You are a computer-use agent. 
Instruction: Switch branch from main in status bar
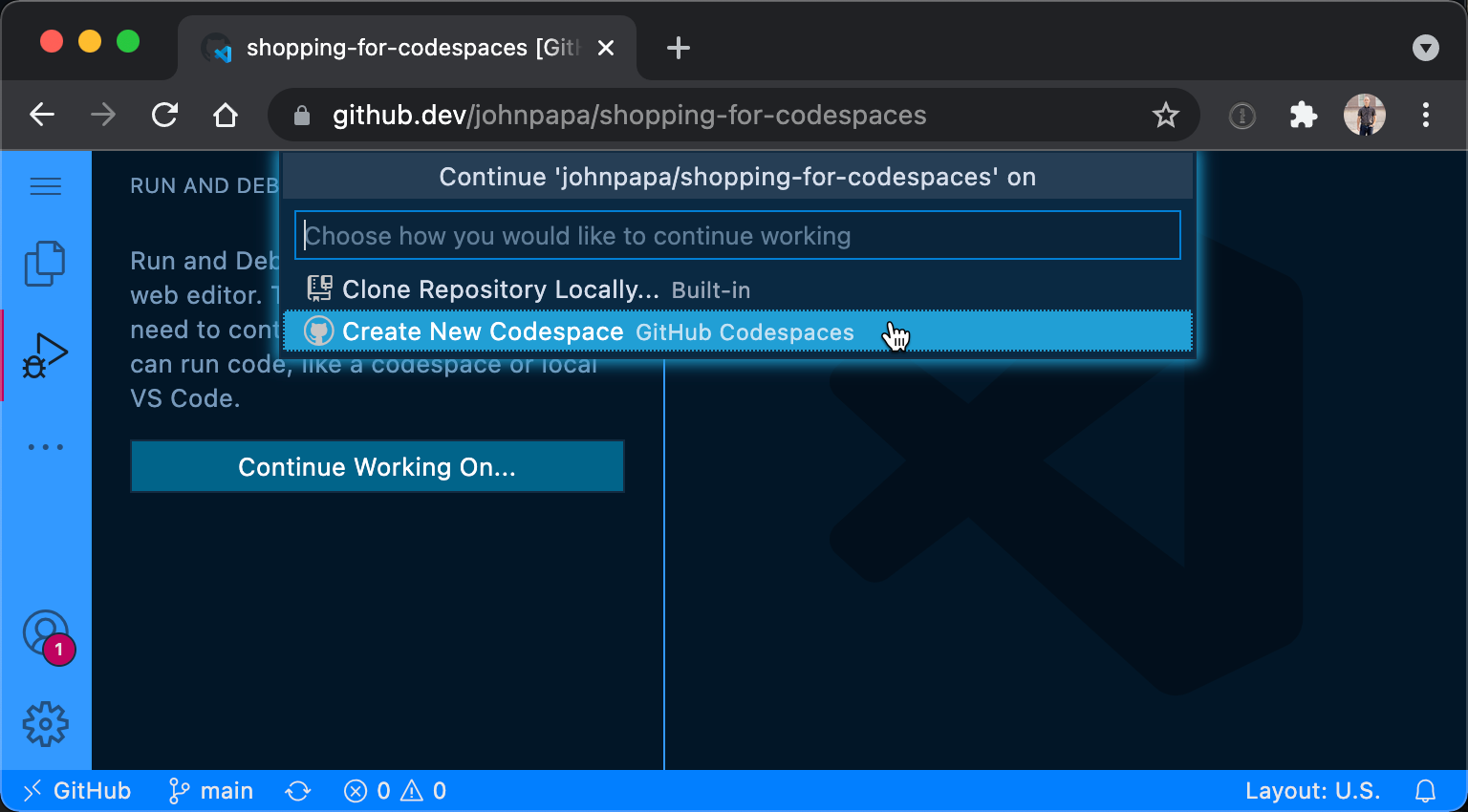[x=211, y=791]
